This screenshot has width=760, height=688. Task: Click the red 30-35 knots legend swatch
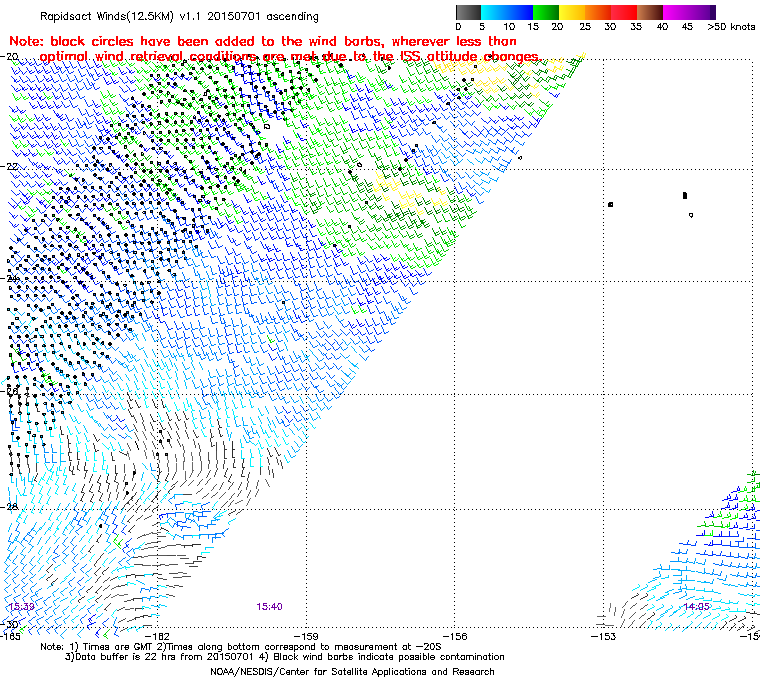[624, 13]
